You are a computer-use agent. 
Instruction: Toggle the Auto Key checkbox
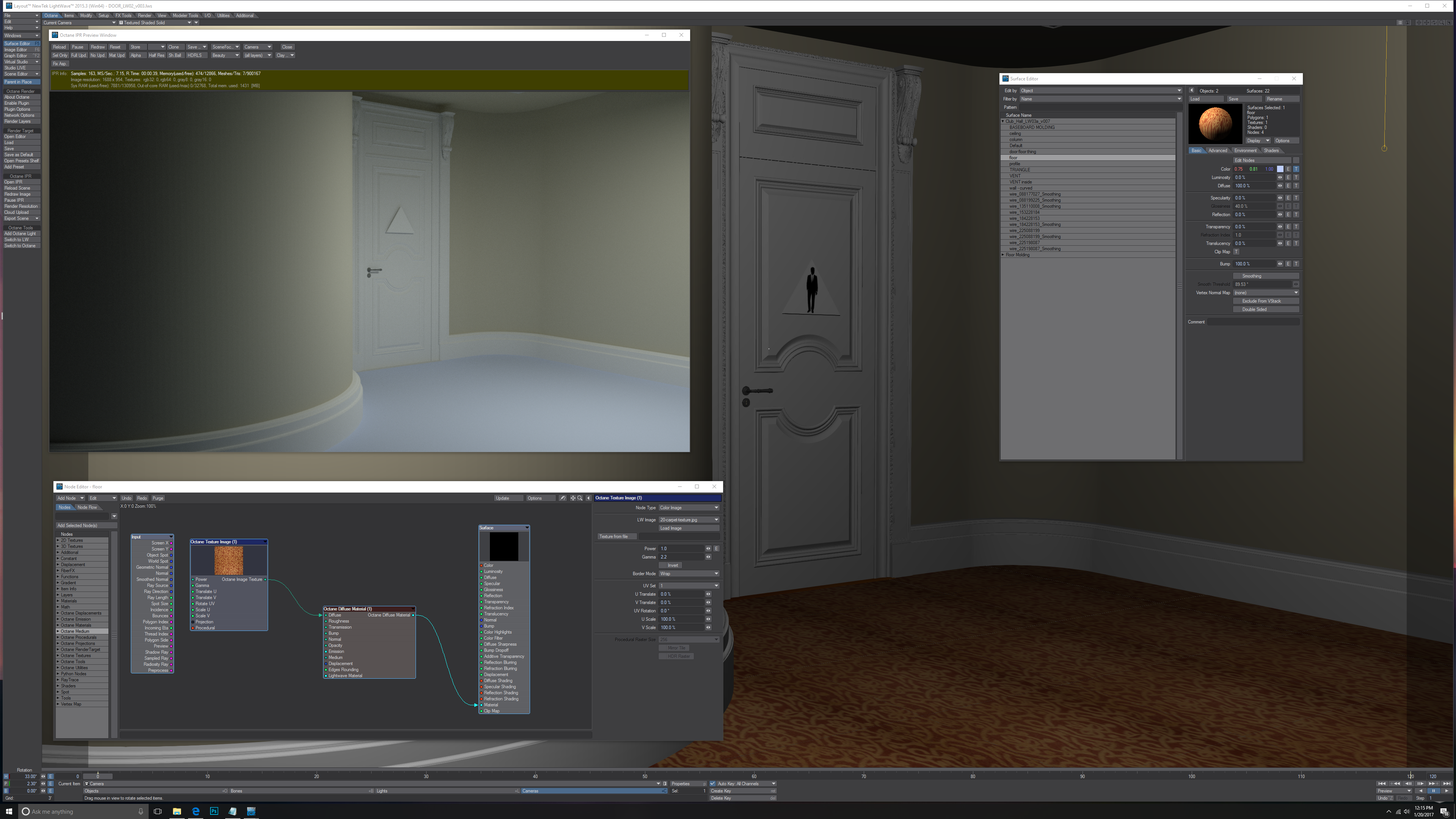click(x=713, y=783)
